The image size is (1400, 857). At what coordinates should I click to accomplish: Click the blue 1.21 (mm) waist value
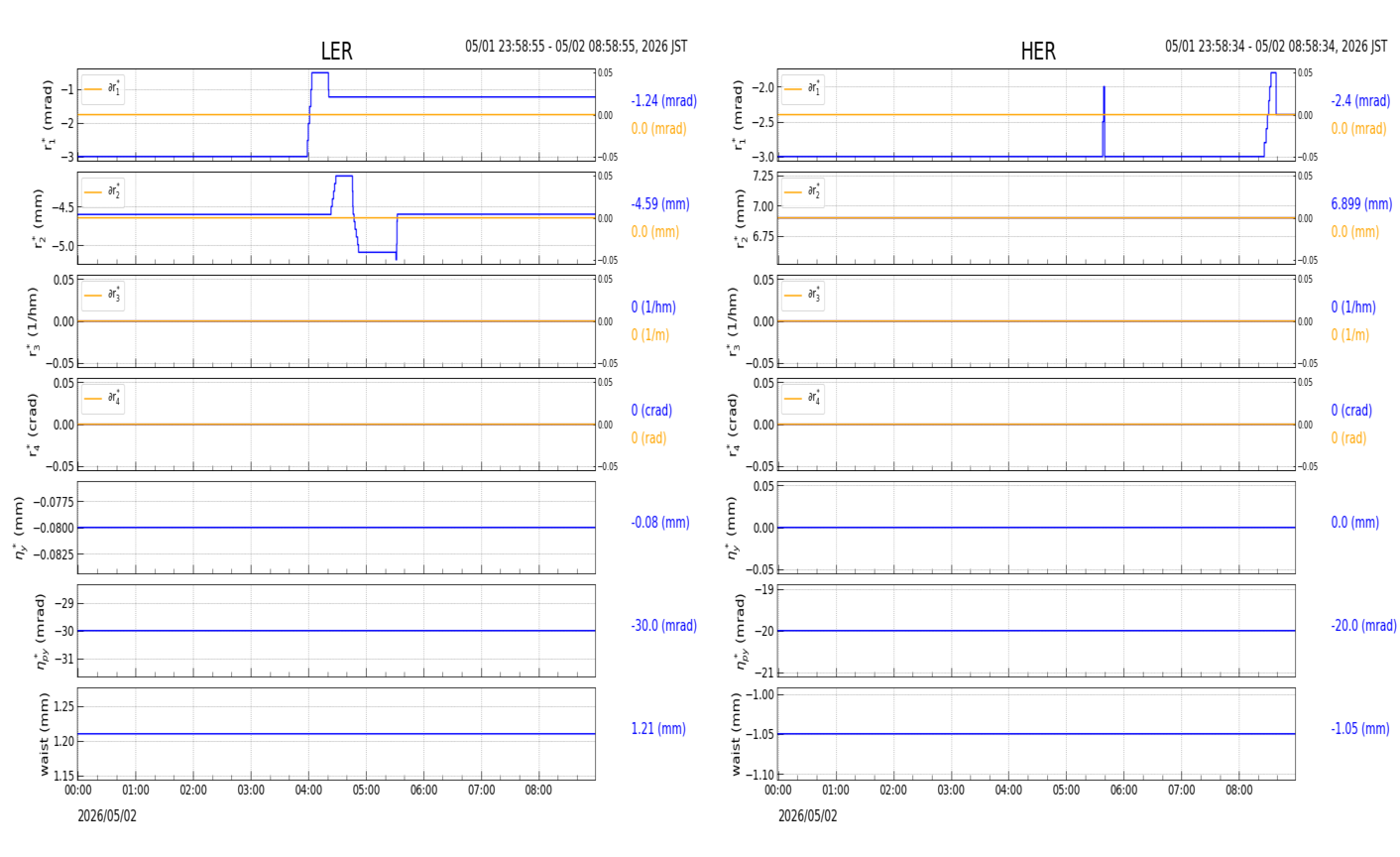point(658,729)
